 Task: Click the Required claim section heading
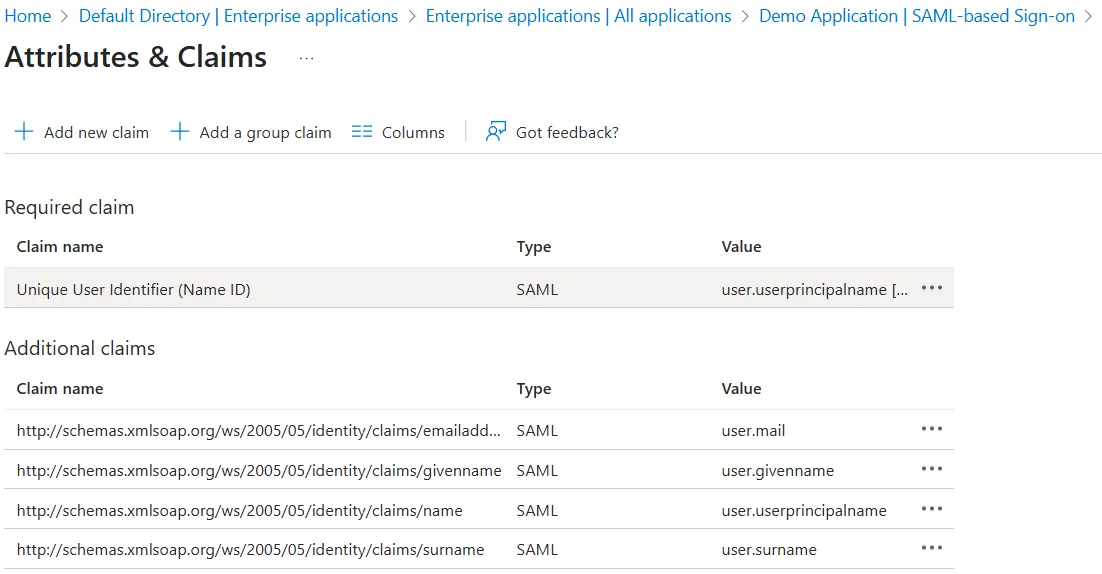[x=69, y=207]
